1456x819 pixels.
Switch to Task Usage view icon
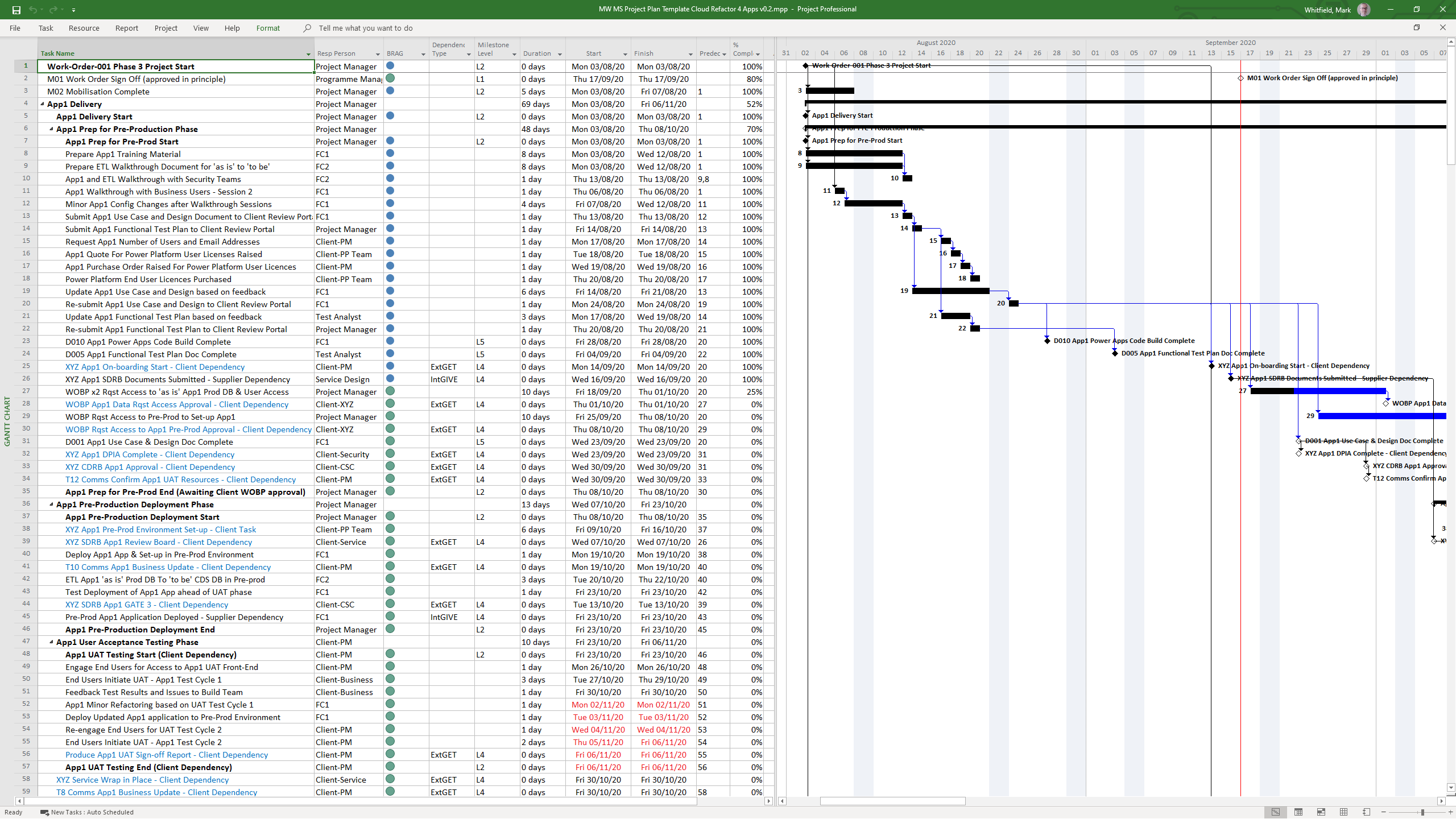[1298, 812]
